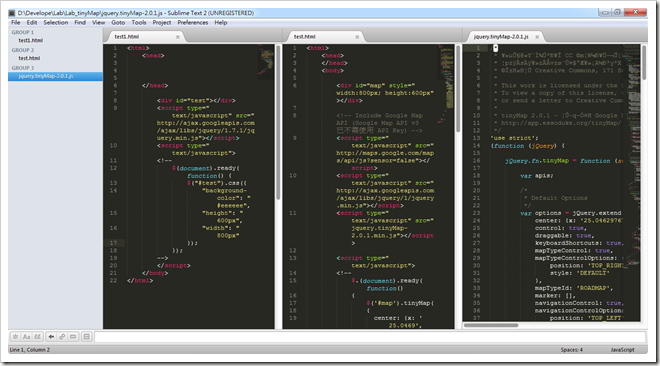Screen dimensions: 660x366
Task: Toggle reverse direction search arrow
Action: tap(51, 337)
